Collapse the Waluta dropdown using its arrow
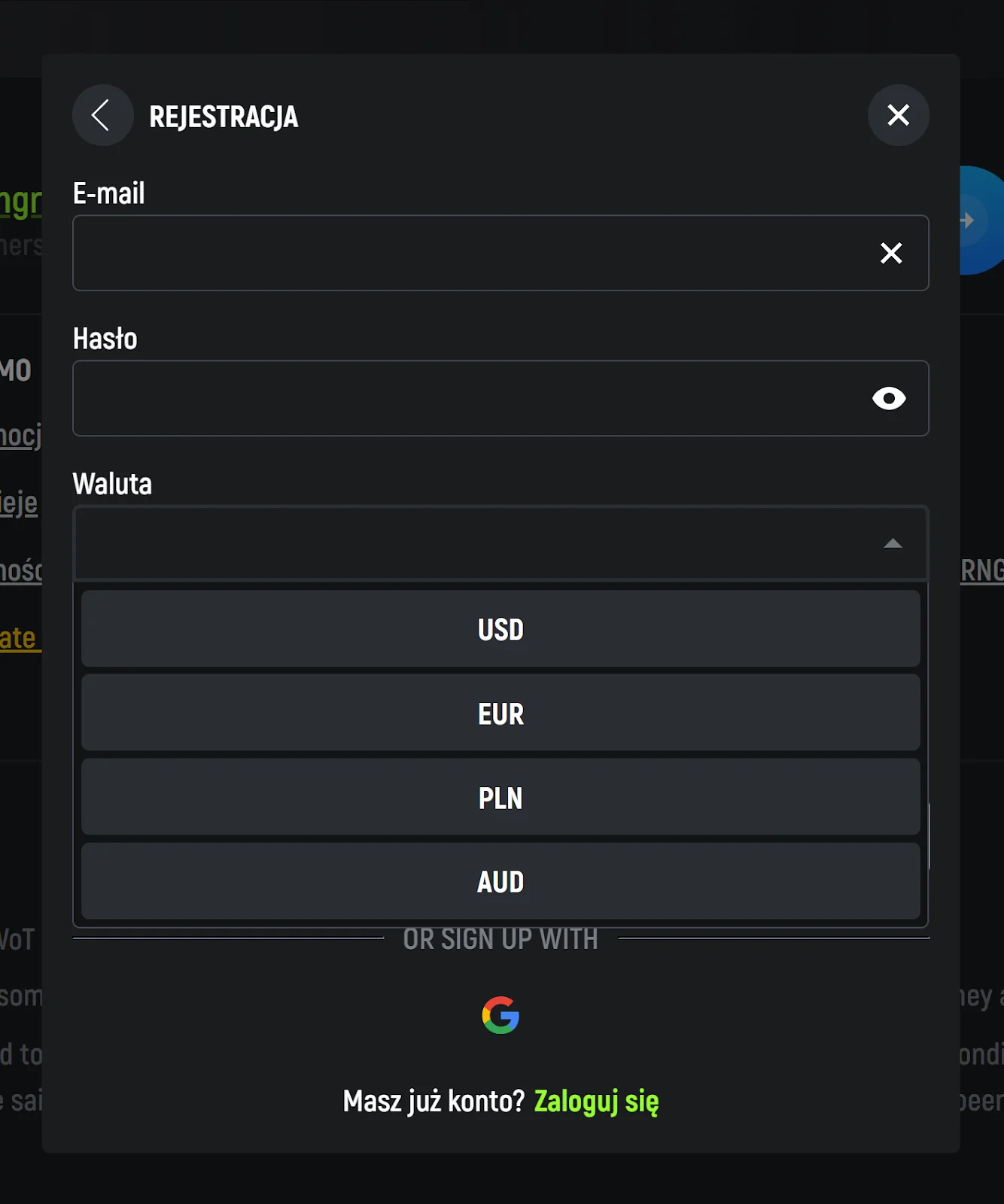 pos(893,543)
